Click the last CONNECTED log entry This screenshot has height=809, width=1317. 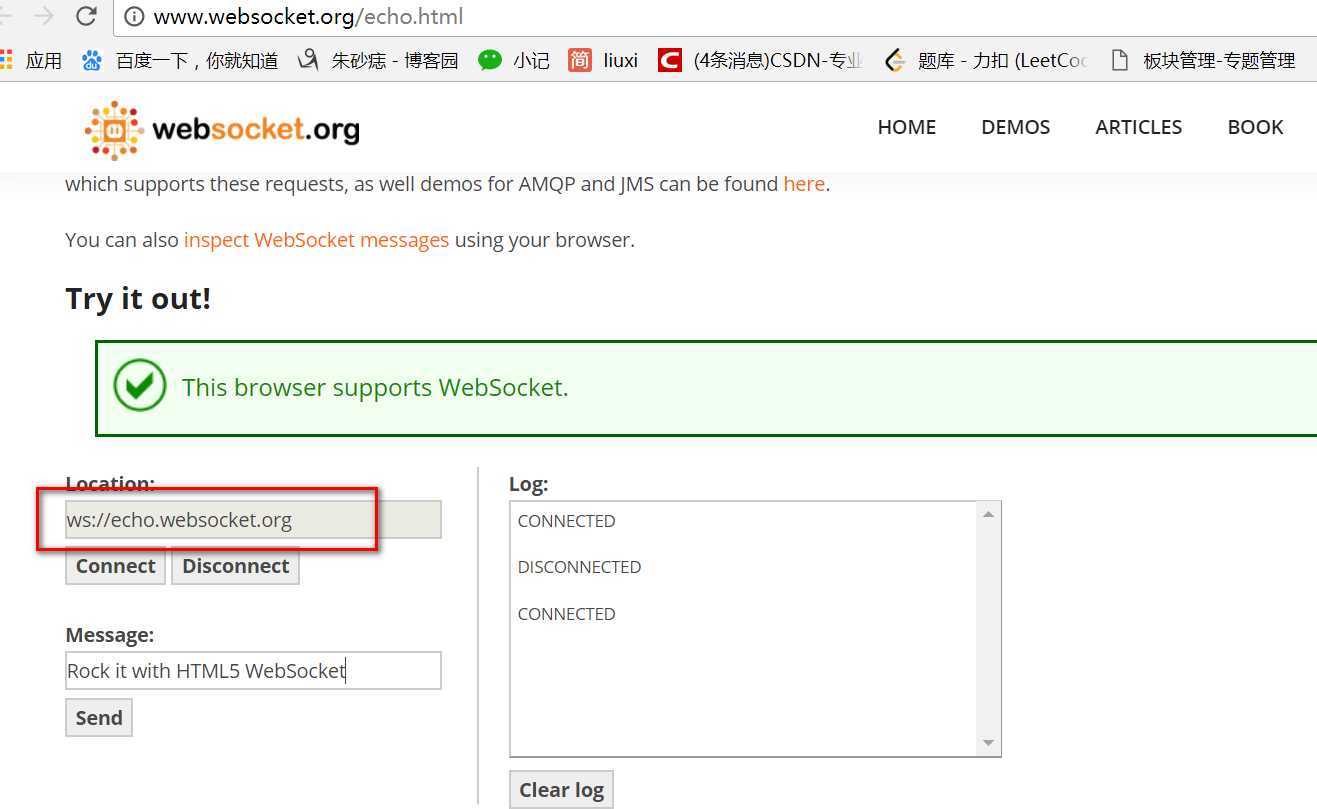tap(566, 614)
